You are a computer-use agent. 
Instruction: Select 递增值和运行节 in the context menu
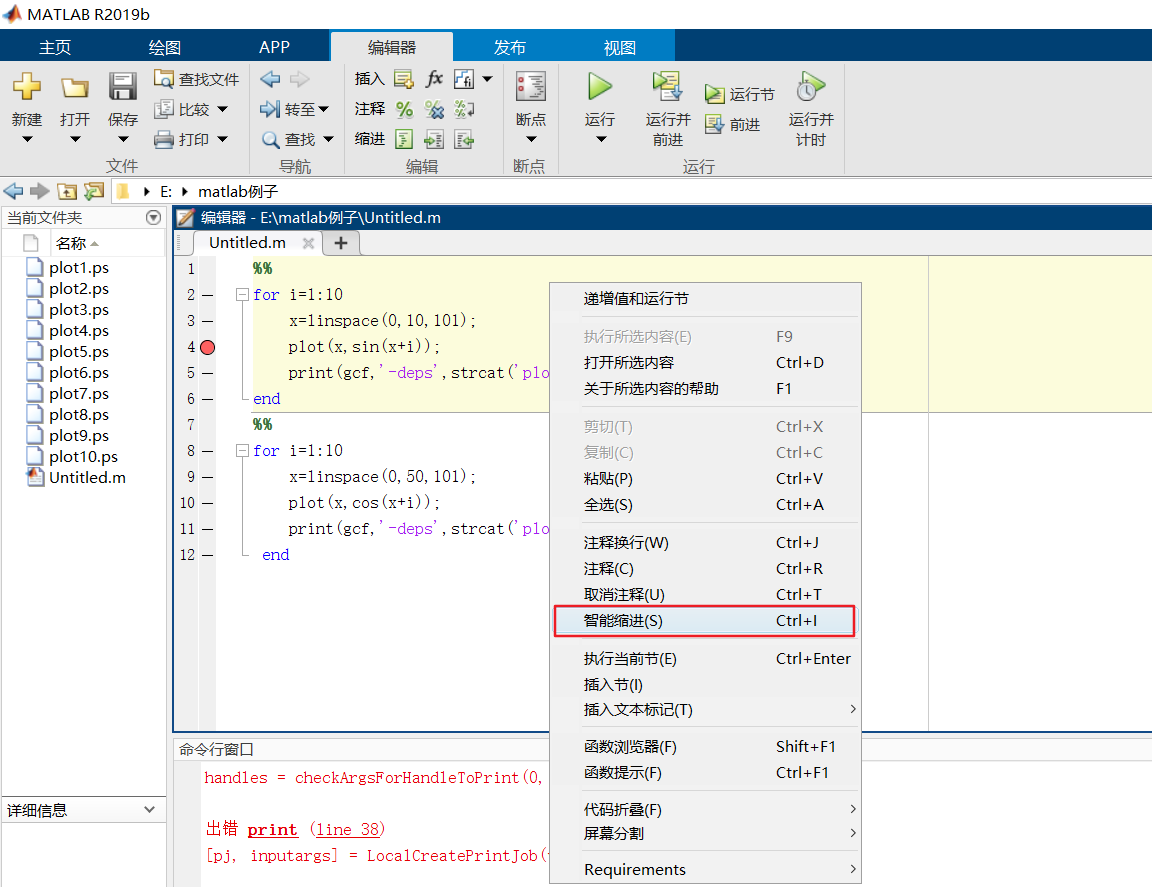click(705, 299)
